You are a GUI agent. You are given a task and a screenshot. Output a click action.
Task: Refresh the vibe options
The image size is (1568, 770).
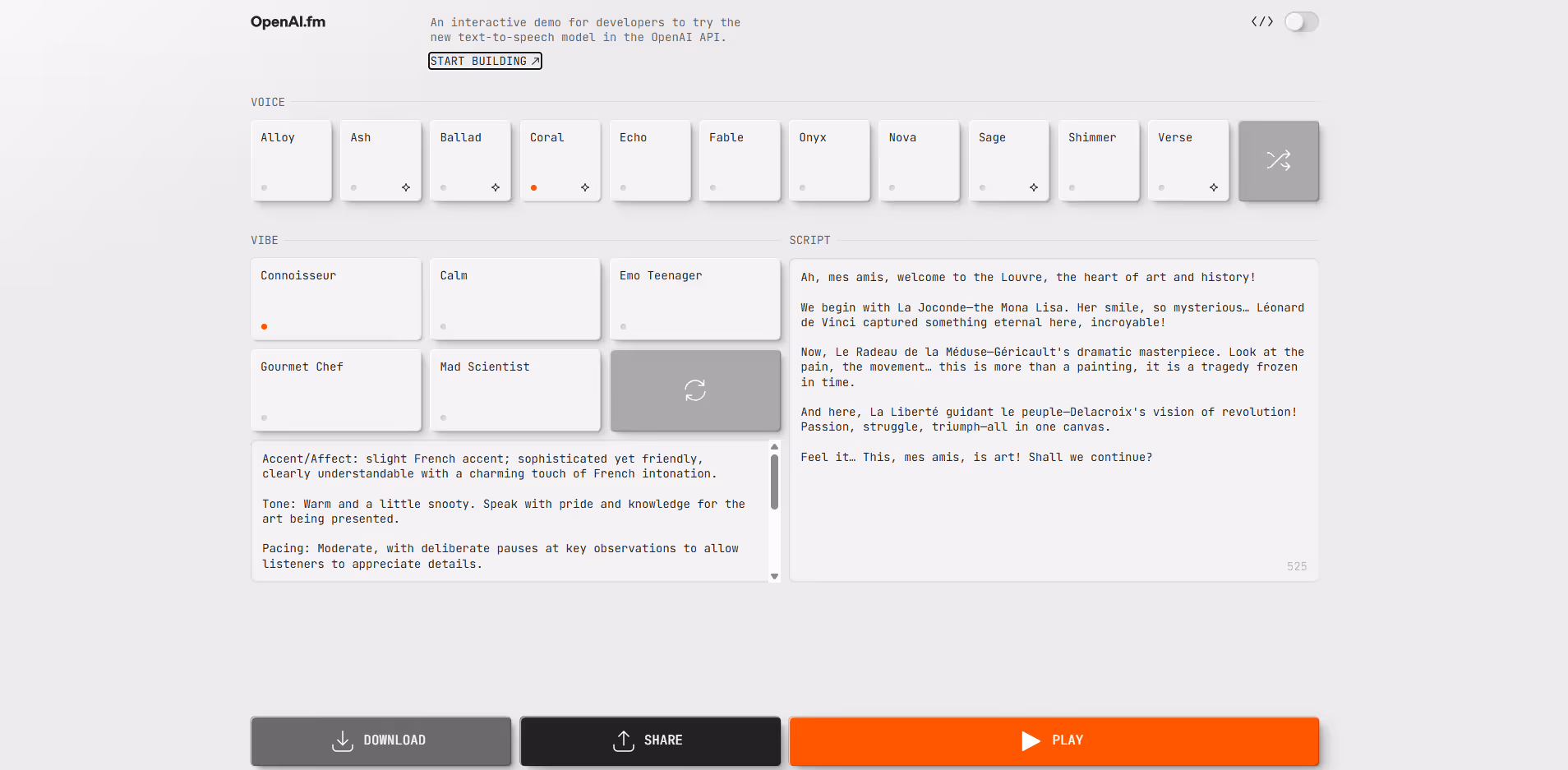[x=695, y=390]
